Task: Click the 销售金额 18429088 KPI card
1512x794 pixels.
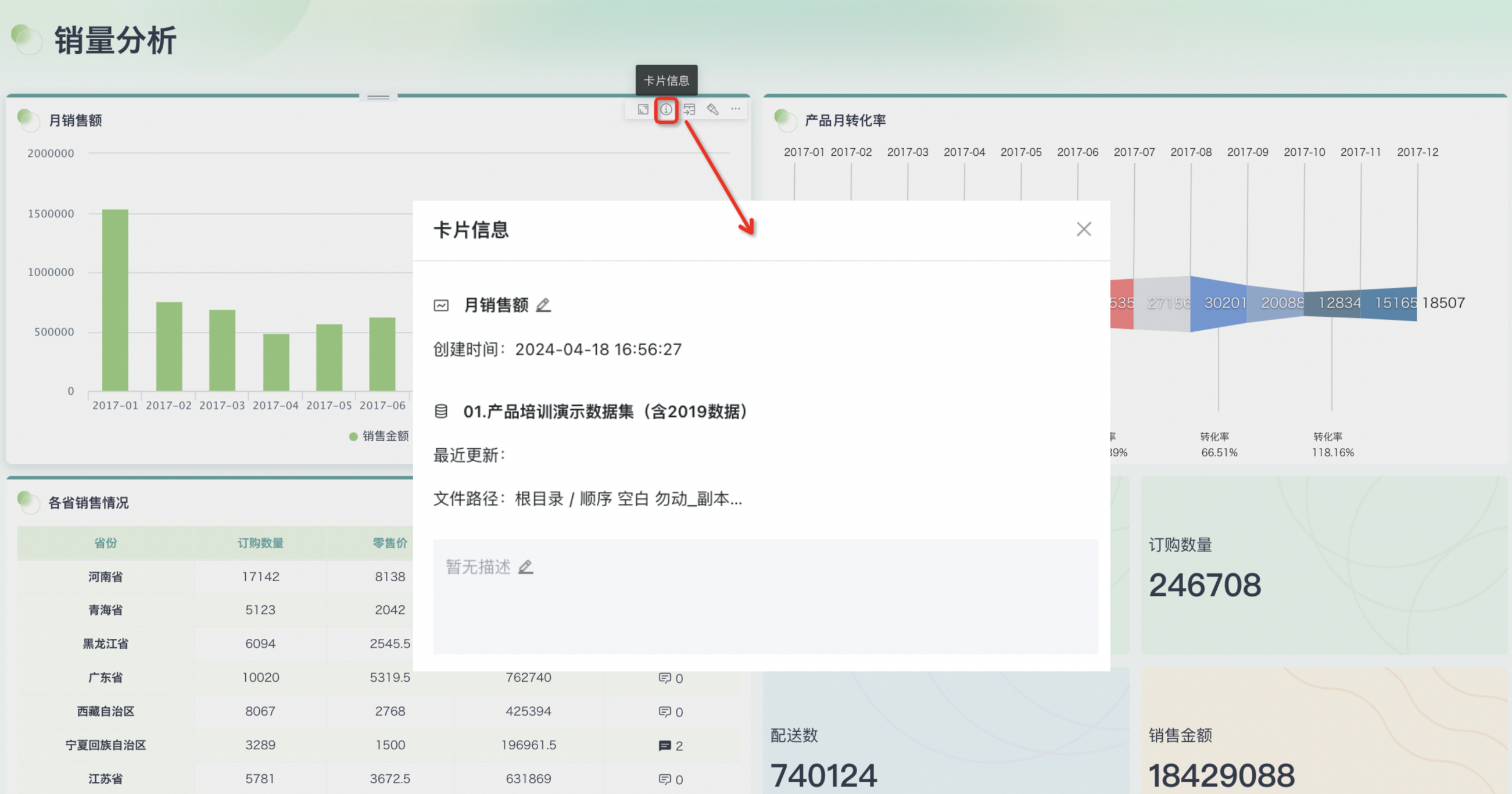Action: coord(1324,730)
